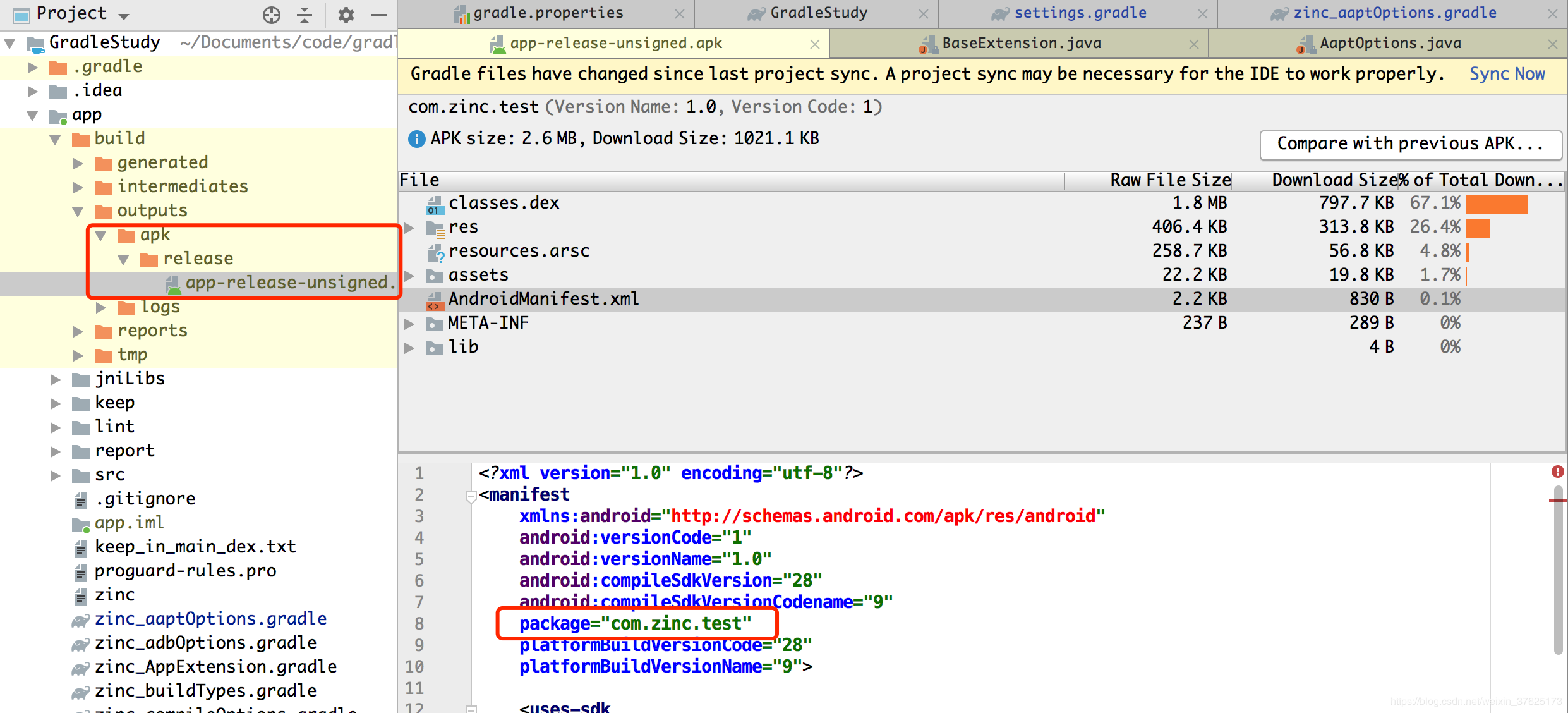Click package com.zinc.test line in manifest

(x=635, y=624)
